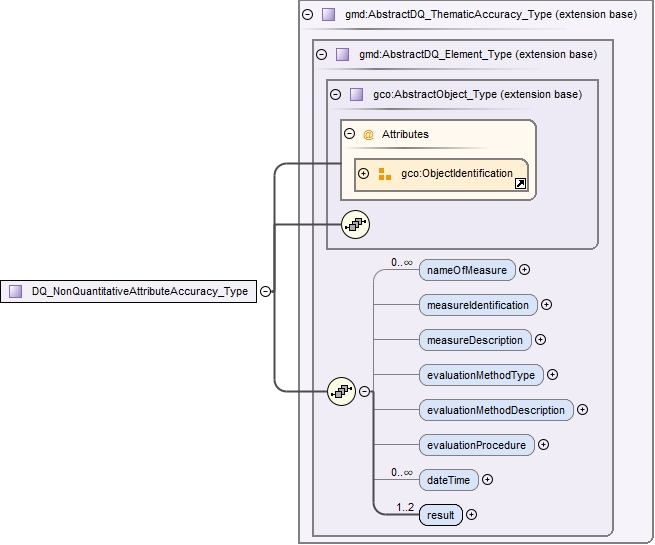Click the gco:AbstractObject_Type type icon
This screenshot has height=545, width=655.
[356, 94]
